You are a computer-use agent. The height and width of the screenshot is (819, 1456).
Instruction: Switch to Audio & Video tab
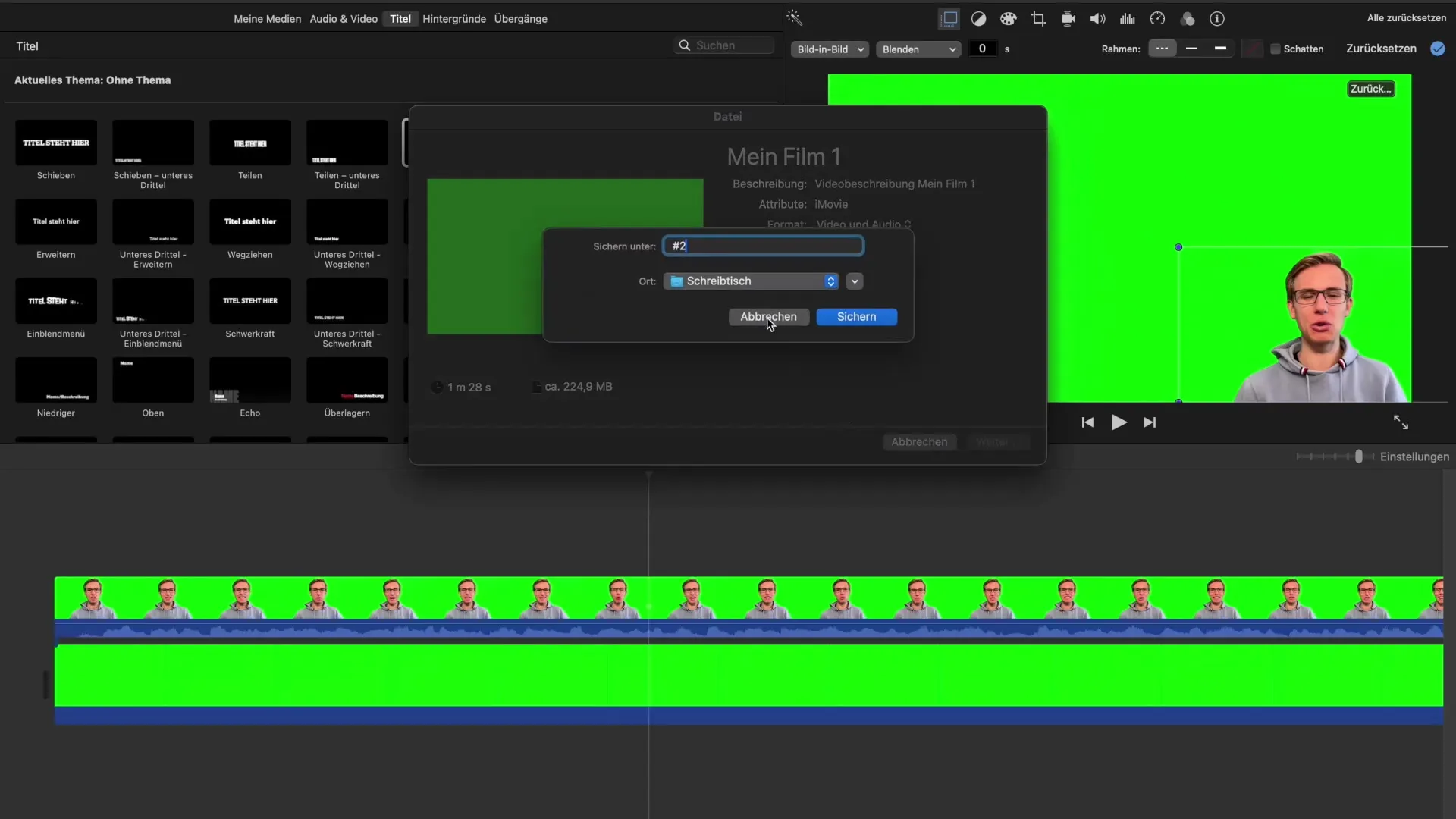click(x=344, y=19)
